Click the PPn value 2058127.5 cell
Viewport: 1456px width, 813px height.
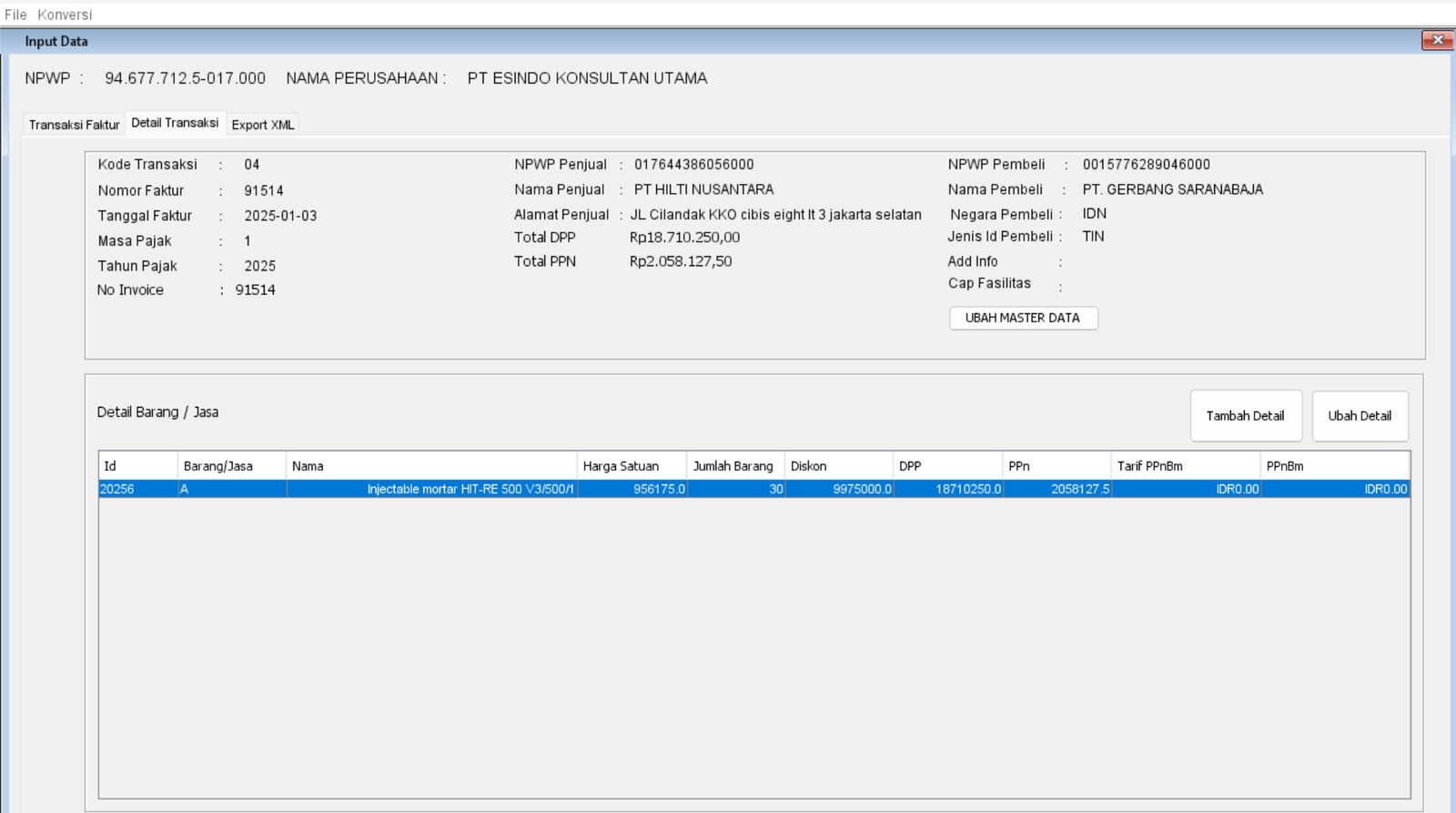coord(1057,489)
